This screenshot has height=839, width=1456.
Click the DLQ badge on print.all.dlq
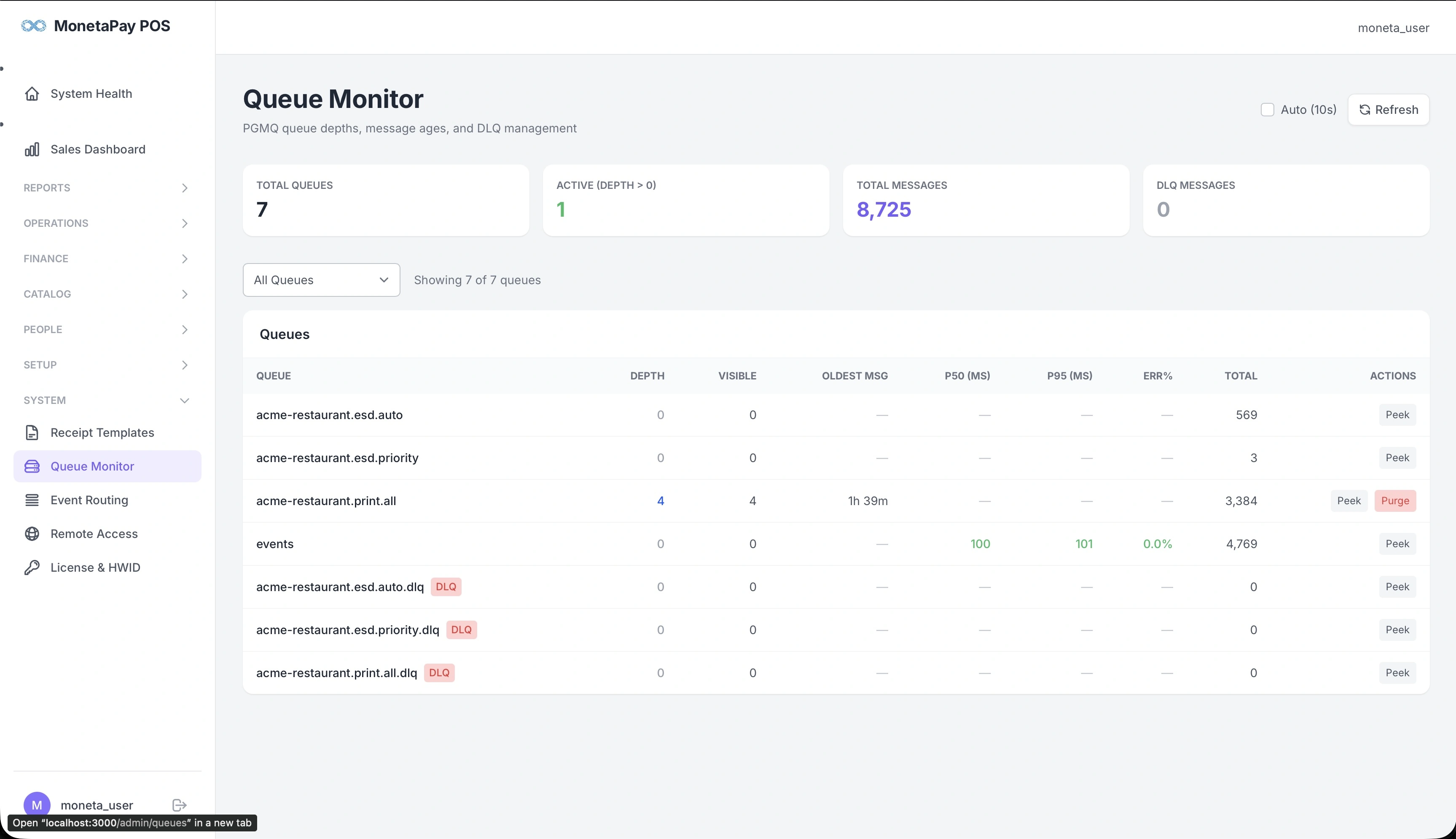439,673
